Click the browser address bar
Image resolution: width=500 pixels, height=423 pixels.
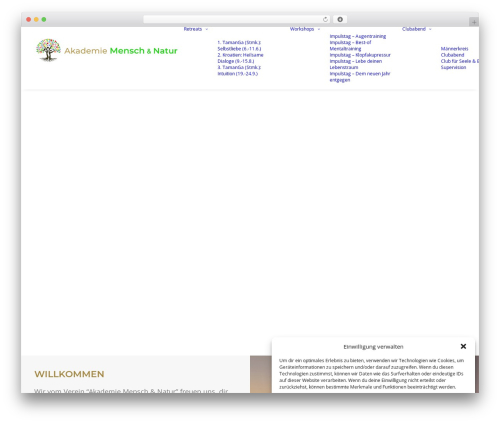(236, 19)
